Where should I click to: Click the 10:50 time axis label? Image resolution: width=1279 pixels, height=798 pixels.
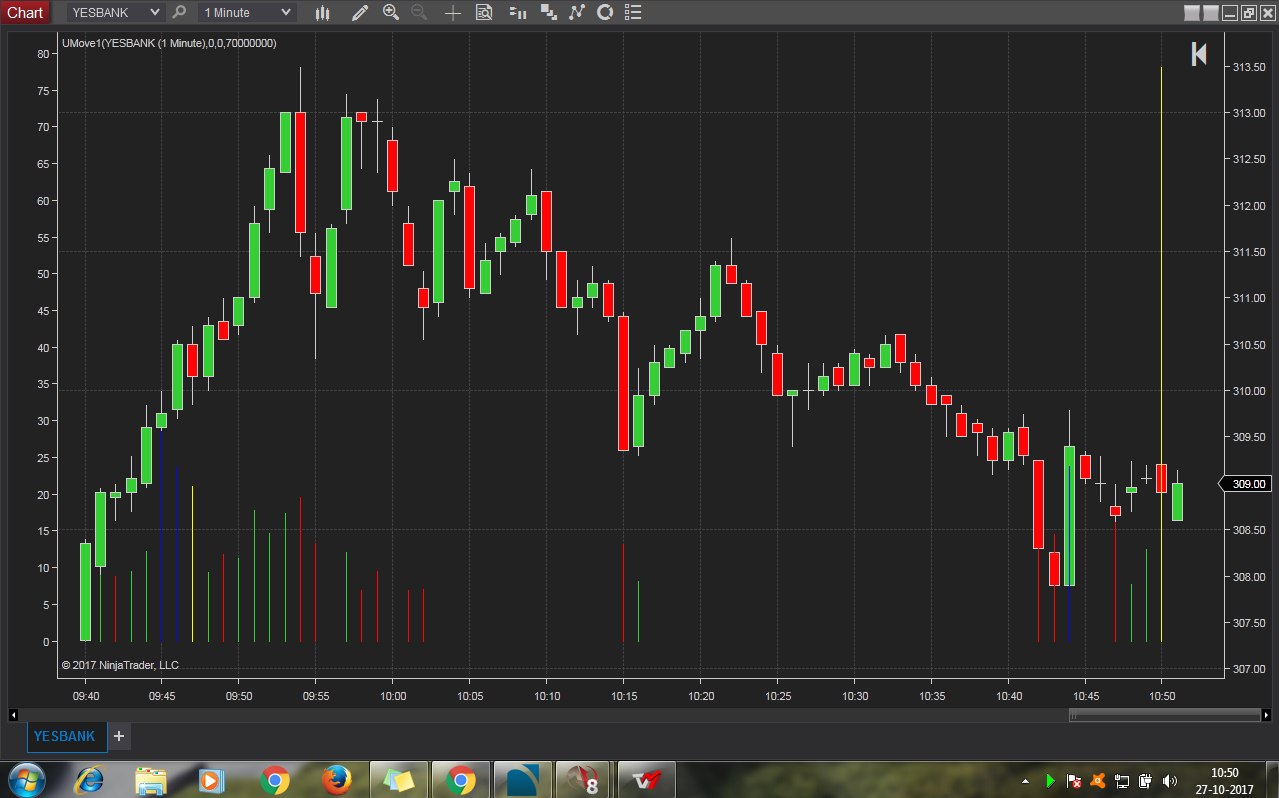tap(1161, 696)
